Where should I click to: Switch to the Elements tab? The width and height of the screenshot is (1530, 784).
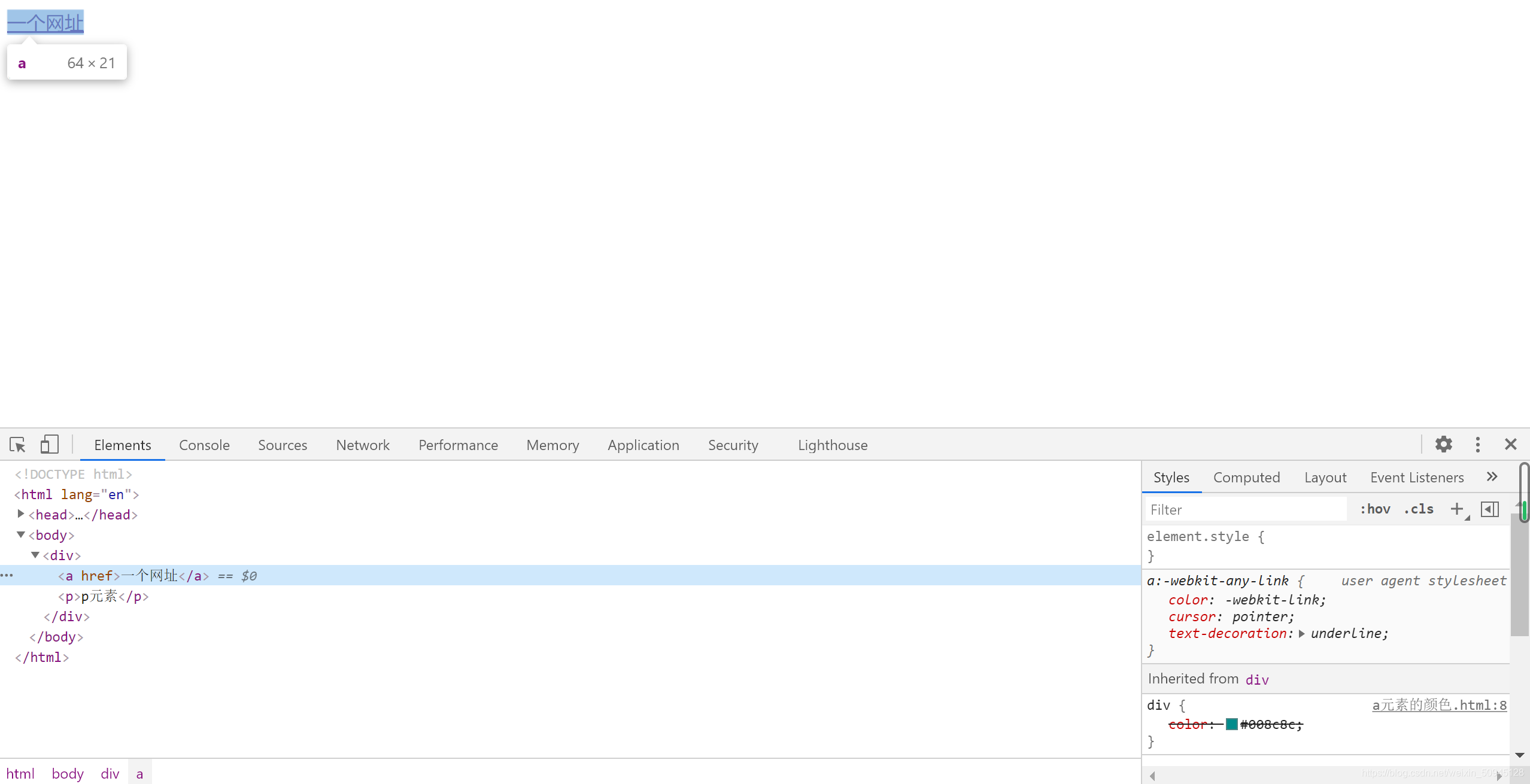point(123,445)
